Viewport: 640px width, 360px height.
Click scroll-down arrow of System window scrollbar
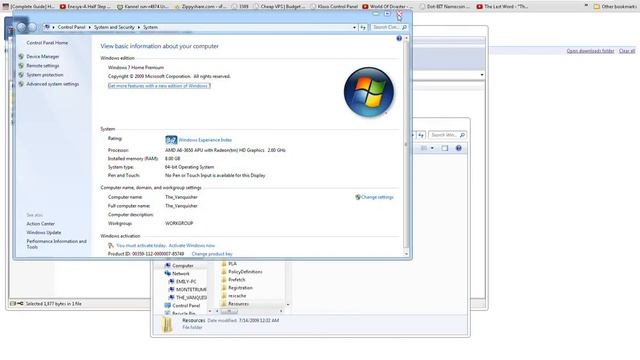coord(406,254)
